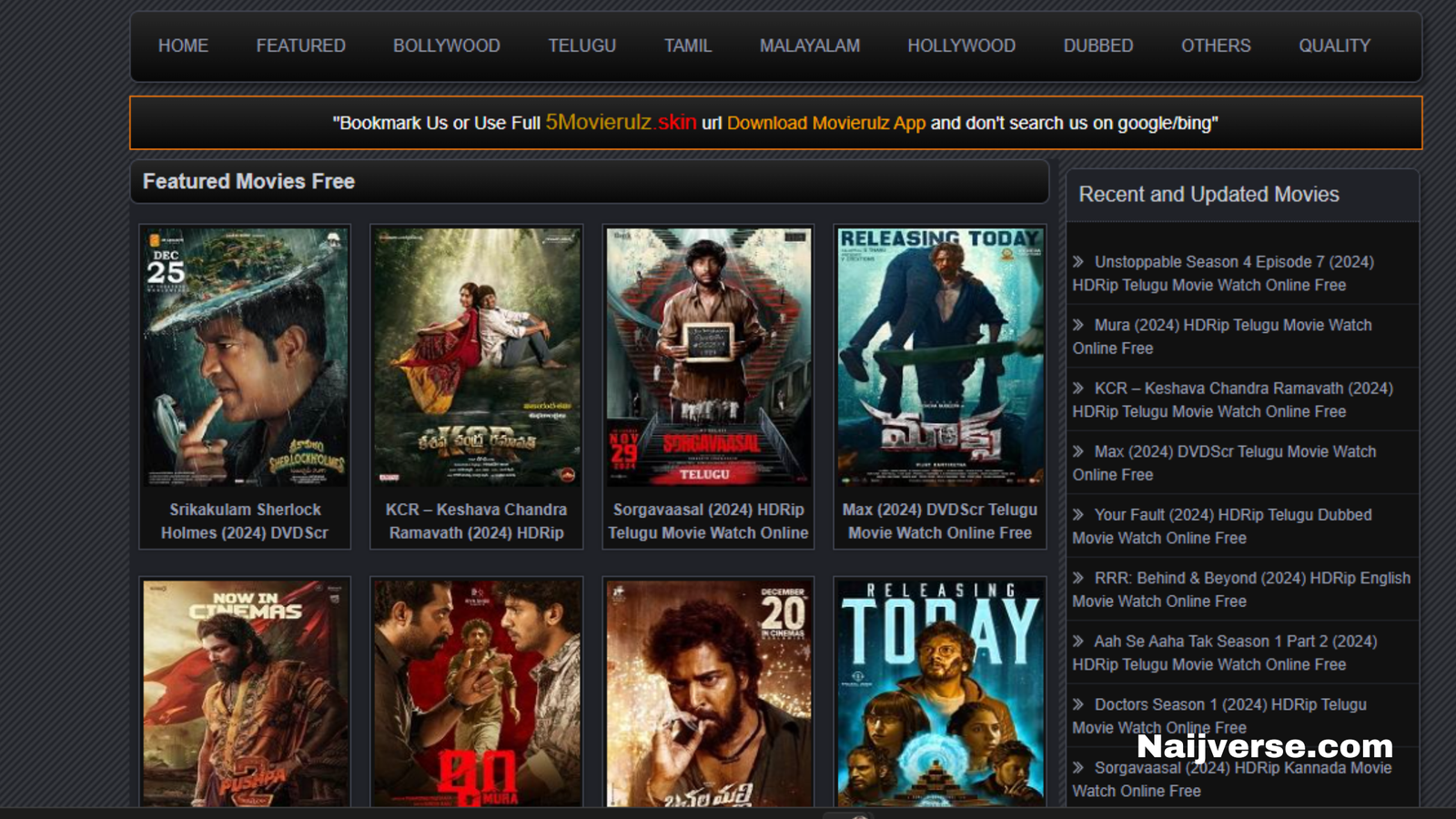Click chevron icon beside Aah Se Aaha Tak
The height and width of the screenshot is (819, 1456).
pos(1078,641)
